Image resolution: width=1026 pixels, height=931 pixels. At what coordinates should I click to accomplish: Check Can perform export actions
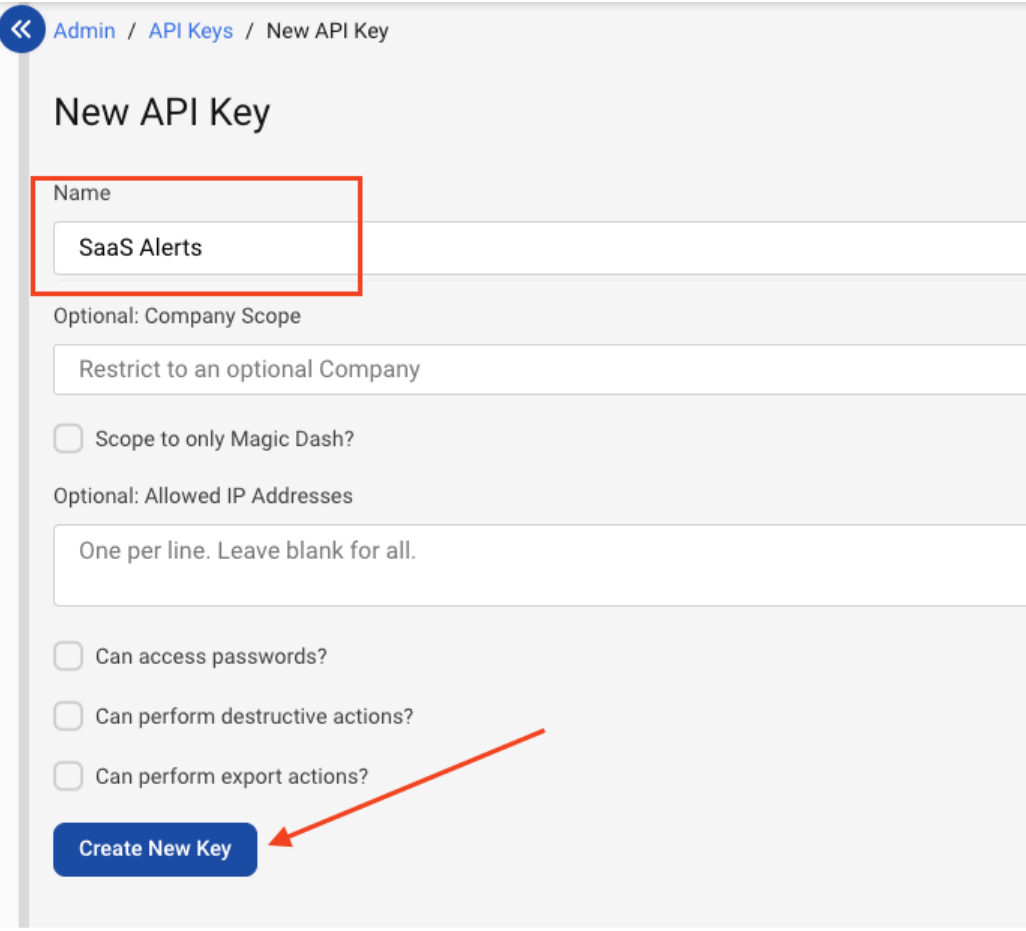(x=67, y=776)
